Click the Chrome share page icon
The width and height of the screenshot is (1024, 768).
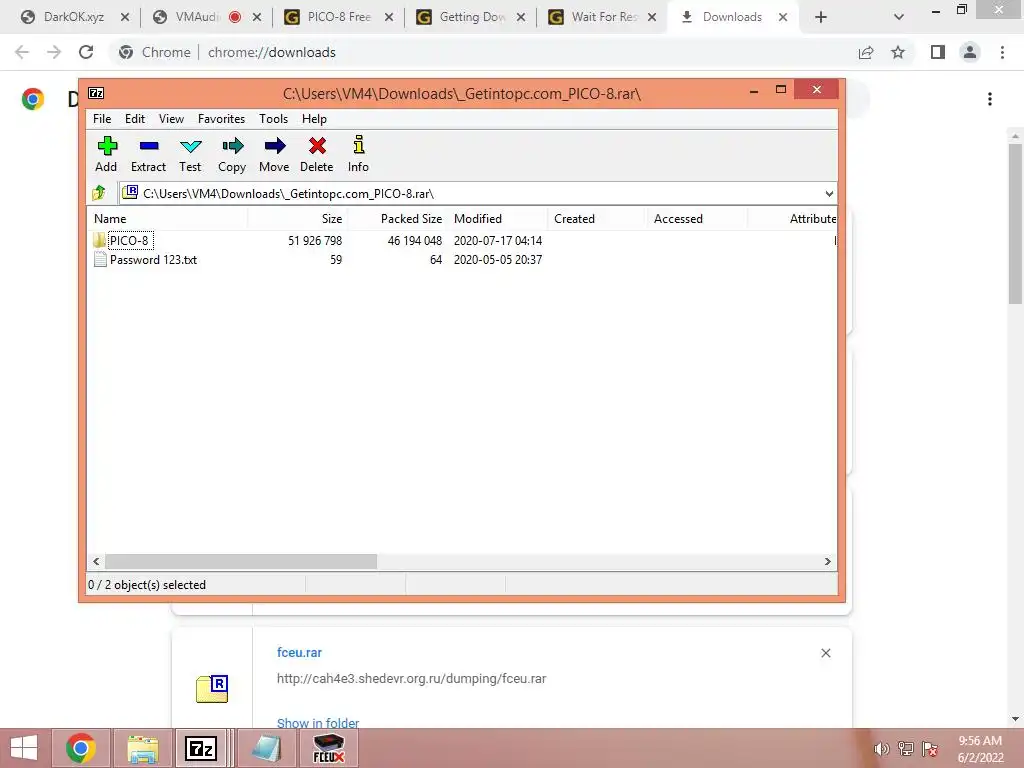tap(866, 52)
